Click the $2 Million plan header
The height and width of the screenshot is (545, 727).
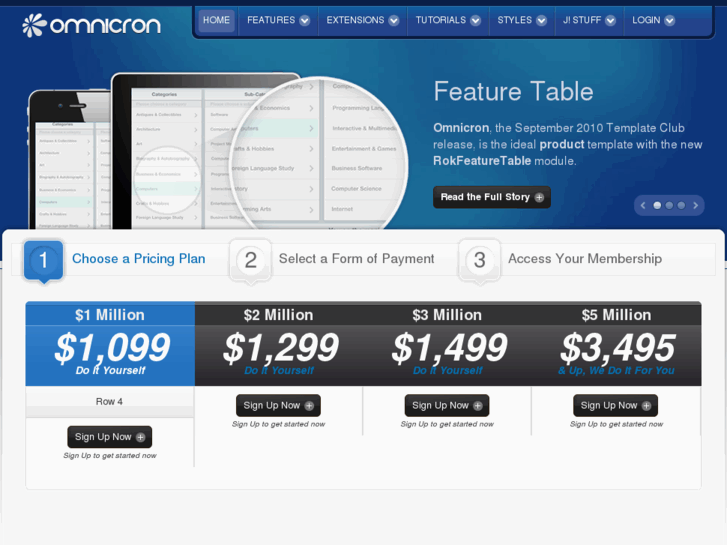(x=279, y=315)
